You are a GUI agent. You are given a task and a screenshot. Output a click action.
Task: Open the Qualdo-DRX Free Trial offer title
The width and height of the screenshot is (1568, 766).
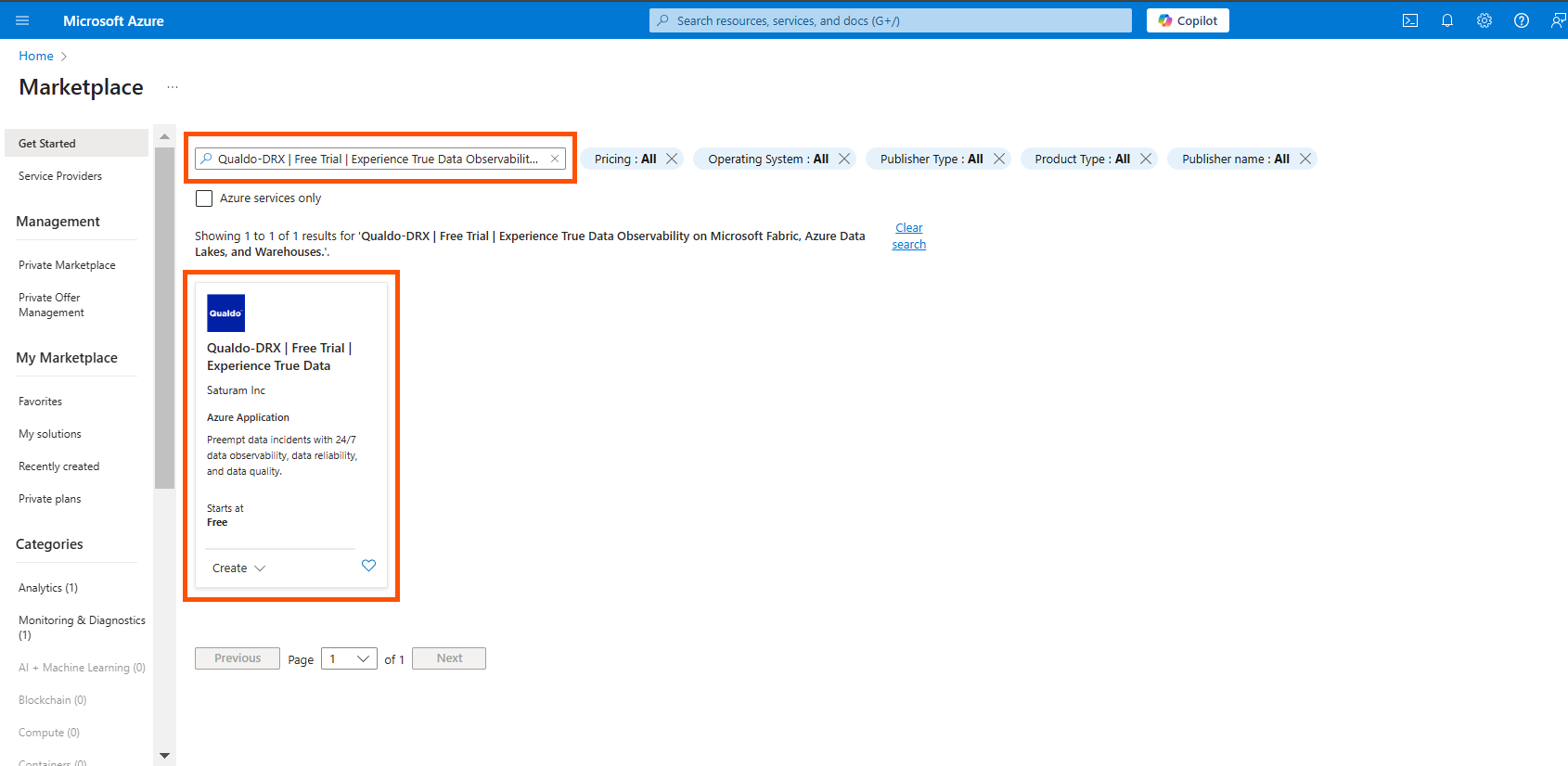click(x=279, y=357)
